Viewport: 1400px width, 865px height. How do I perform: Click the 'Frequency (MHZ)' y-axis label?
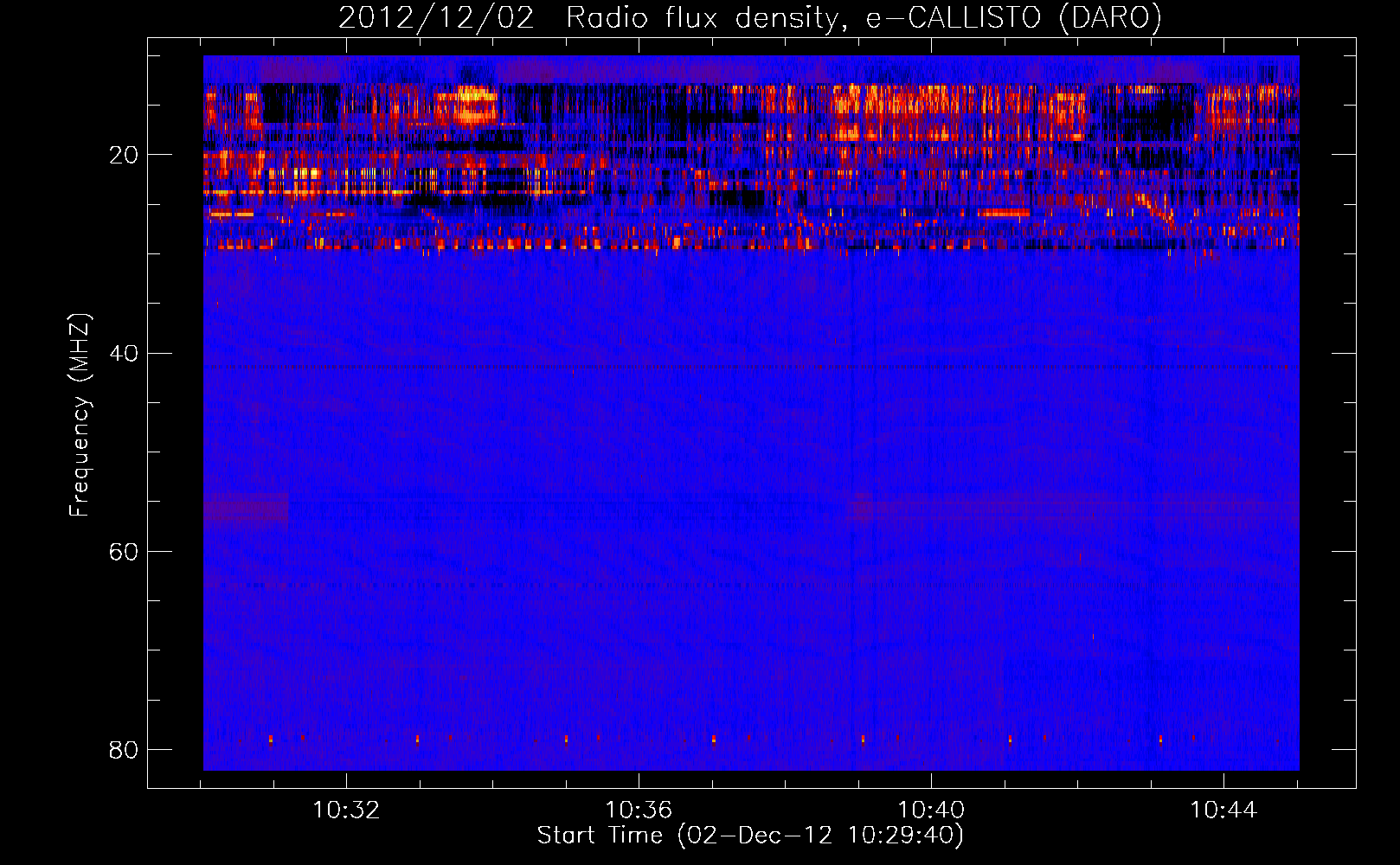(x=80, y=415)
